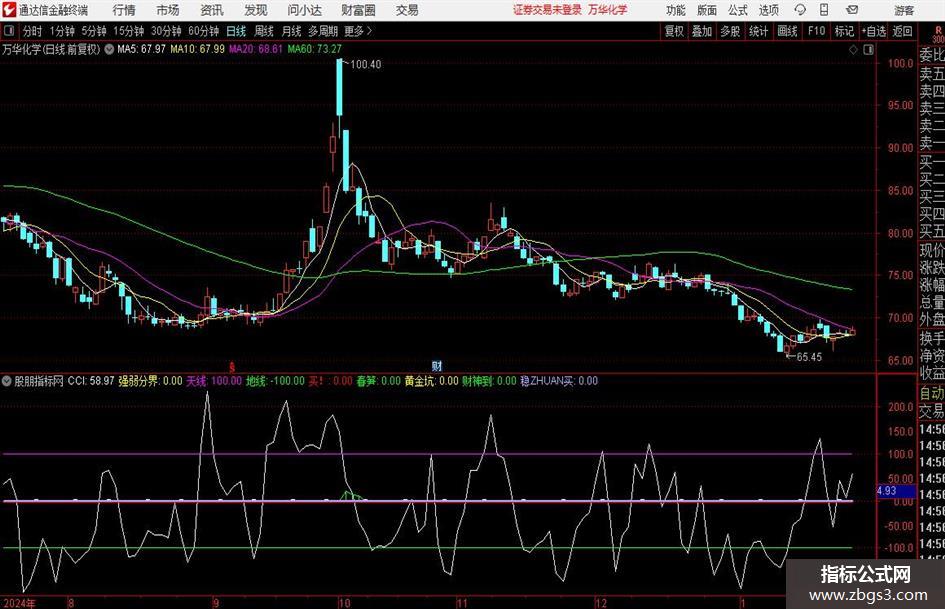Click the 天线: 100.00 label
The width and height of the screenshot is (945, 609).
[214, 381]
